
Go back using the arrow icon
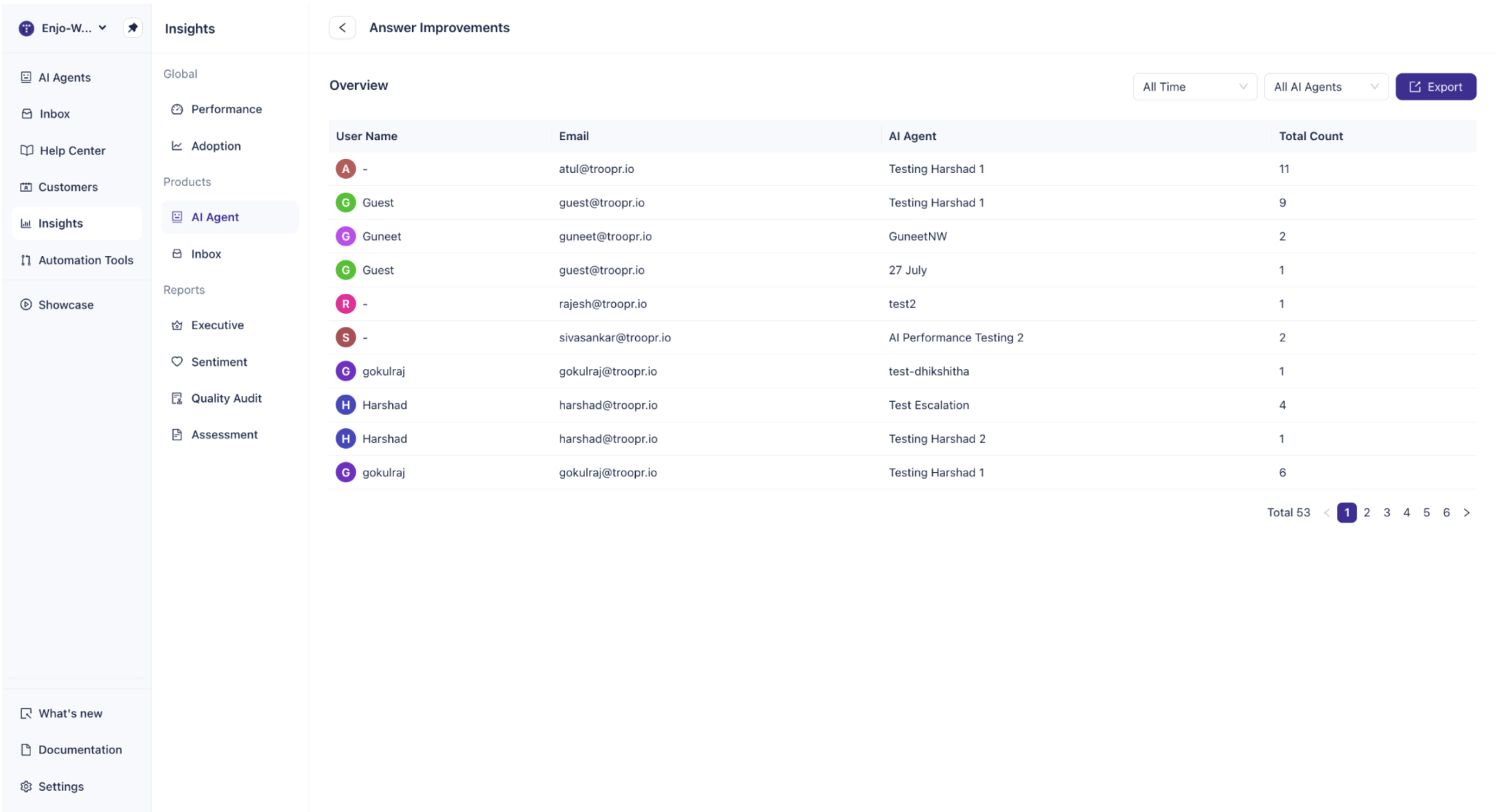[342, 28]
